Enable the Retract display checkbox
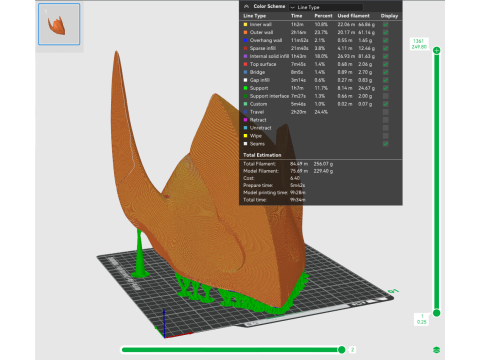Screen dimensions: 480x360 click(x=386, y=120)
